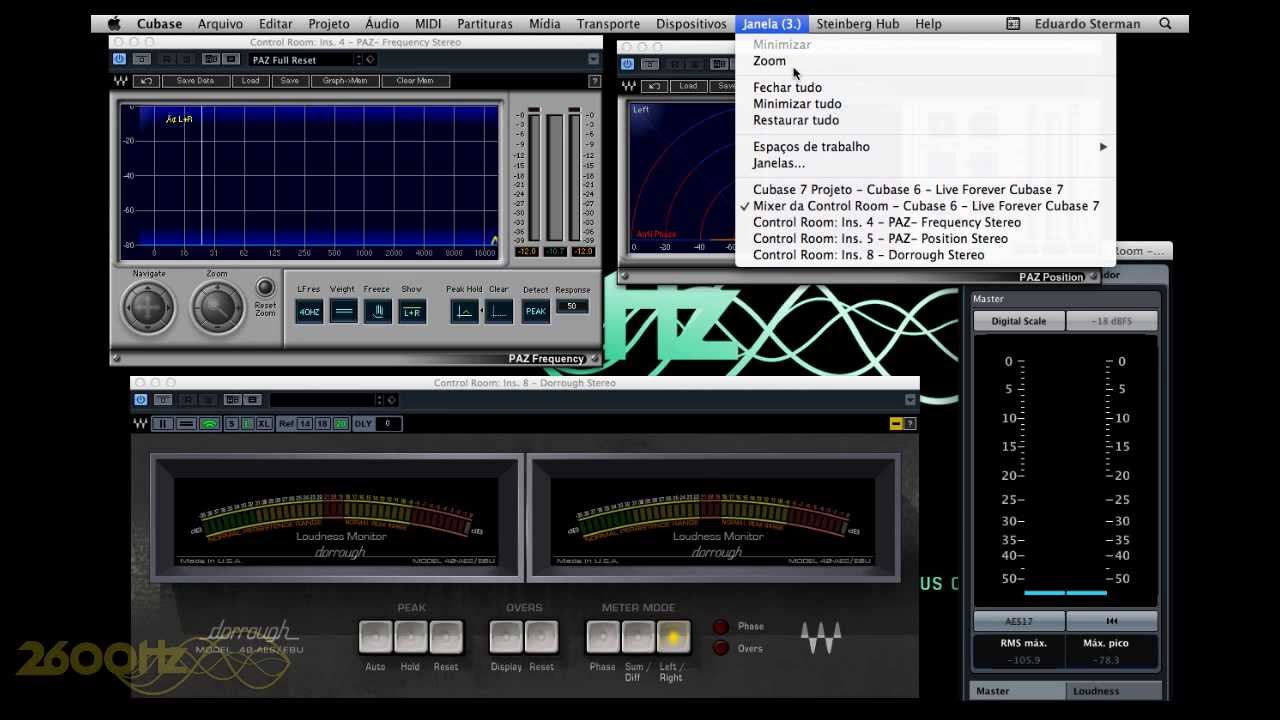Image resolution: width=1280 pixels, height=720 pixels.
Task: Click meter reset rewind icon
Action: click(x=1112, y=621)
